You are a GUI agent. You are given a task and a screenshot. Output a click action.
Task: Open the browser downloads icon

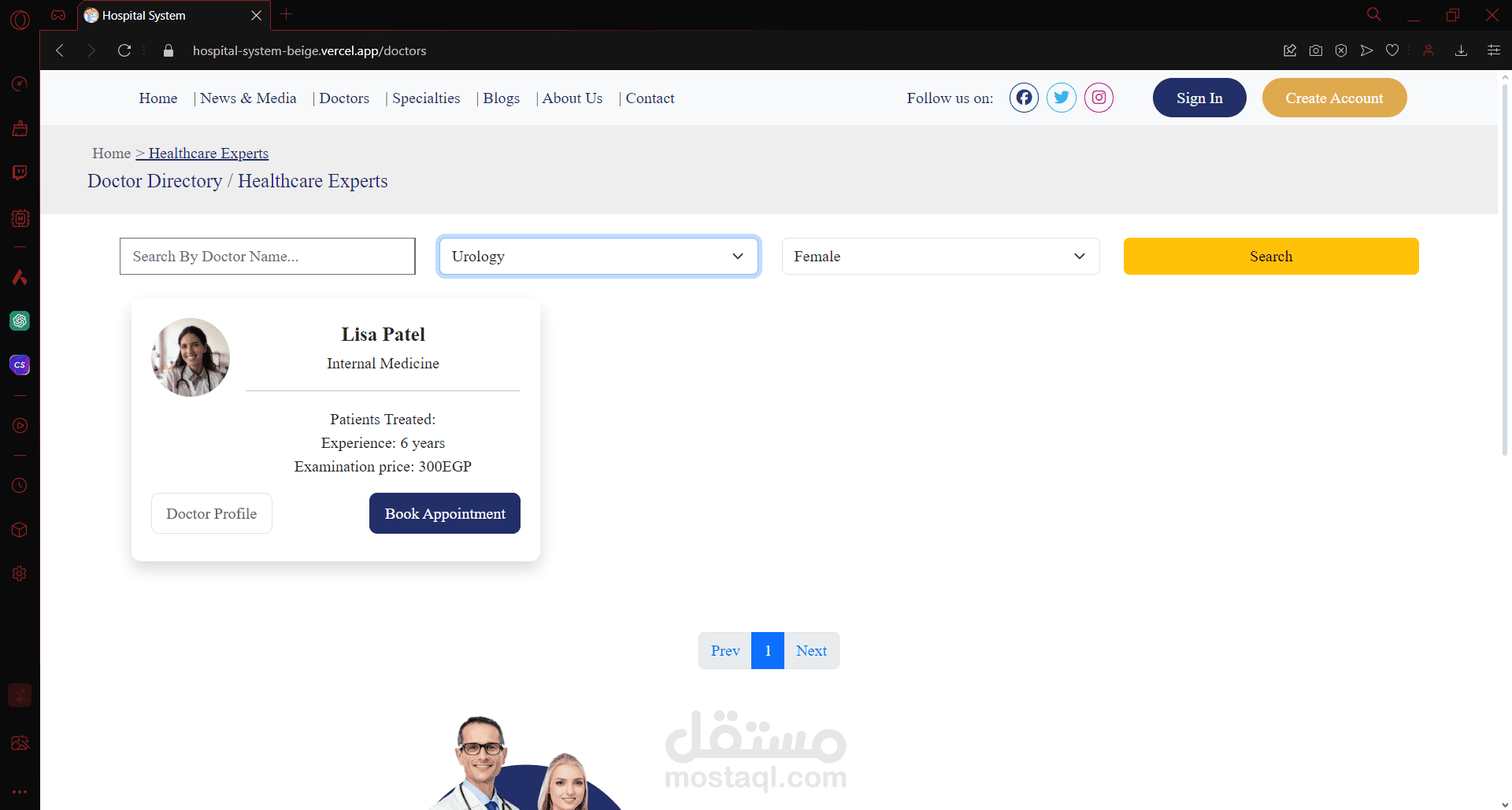click(x=1461, y=50)
